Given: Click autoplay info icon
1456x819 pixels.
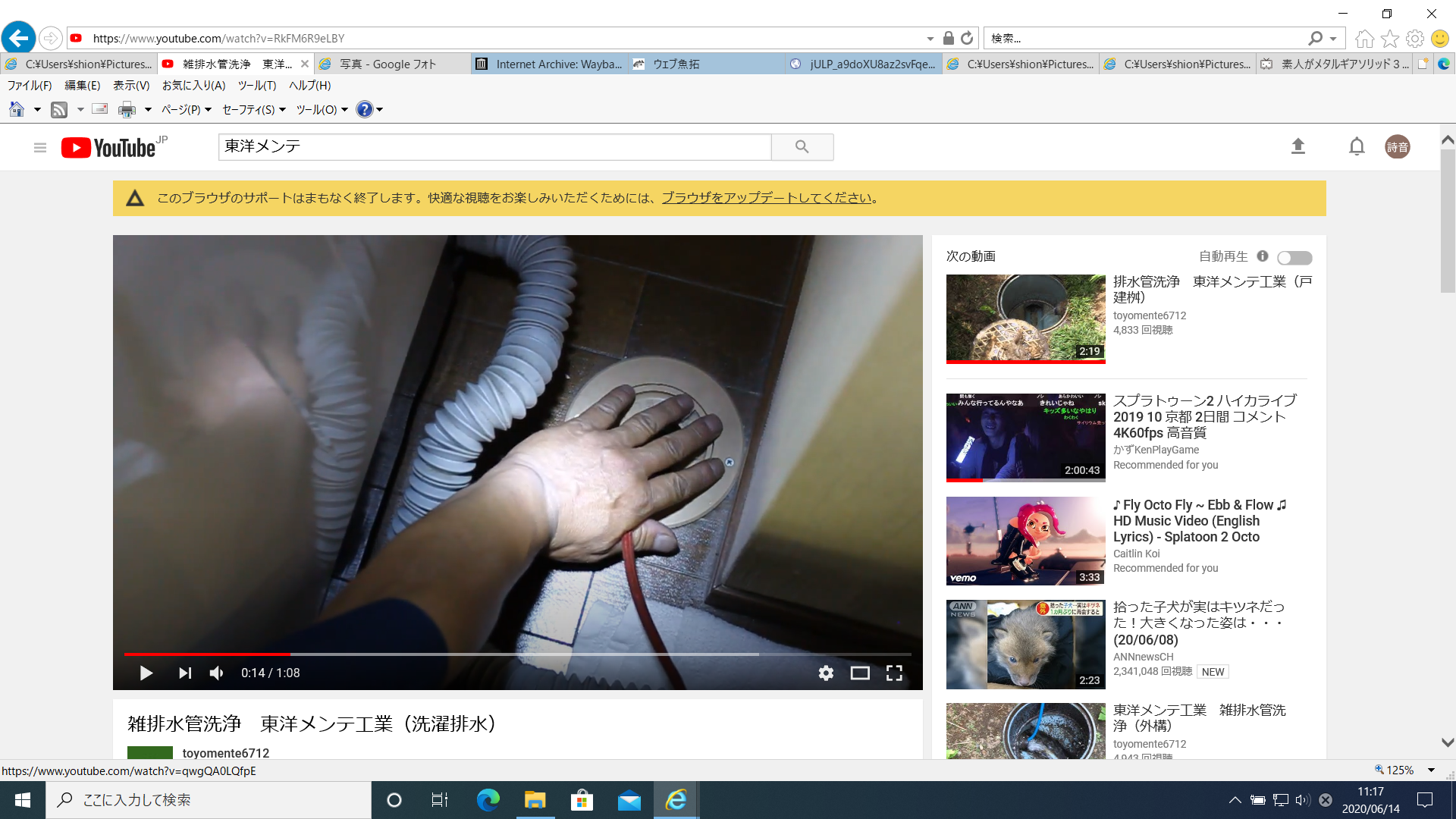Looking at the screenshot, I should 1262,256.
